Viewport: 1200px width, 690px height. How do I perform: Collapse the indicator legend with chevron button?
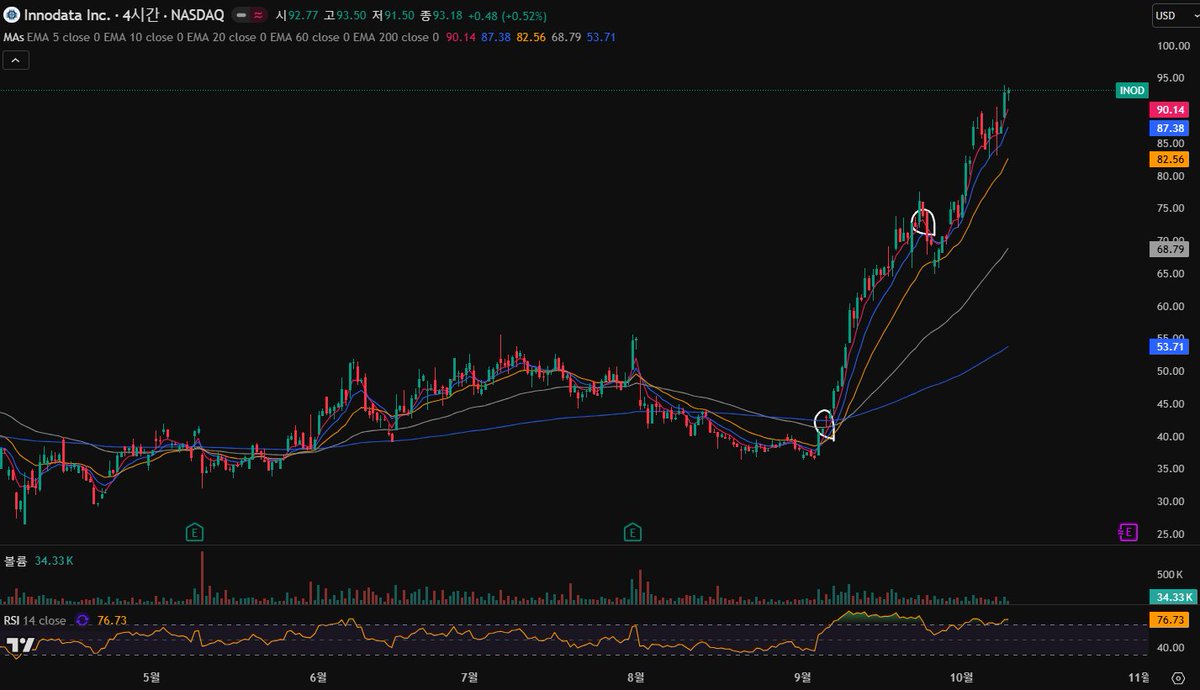(x=16, y=61)
